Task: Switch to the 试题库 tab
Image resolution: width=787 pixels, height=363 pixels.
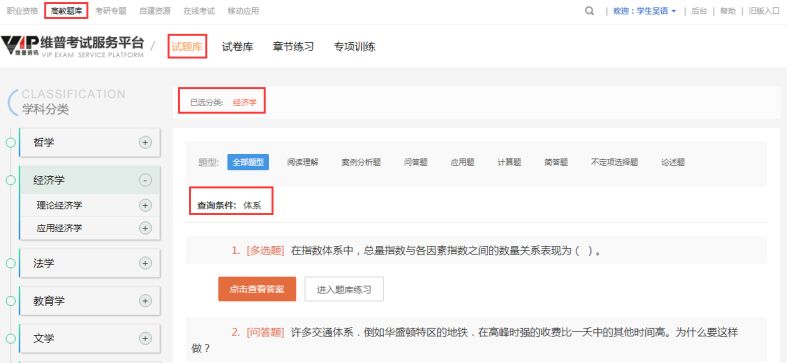Action: click(187, 47)
